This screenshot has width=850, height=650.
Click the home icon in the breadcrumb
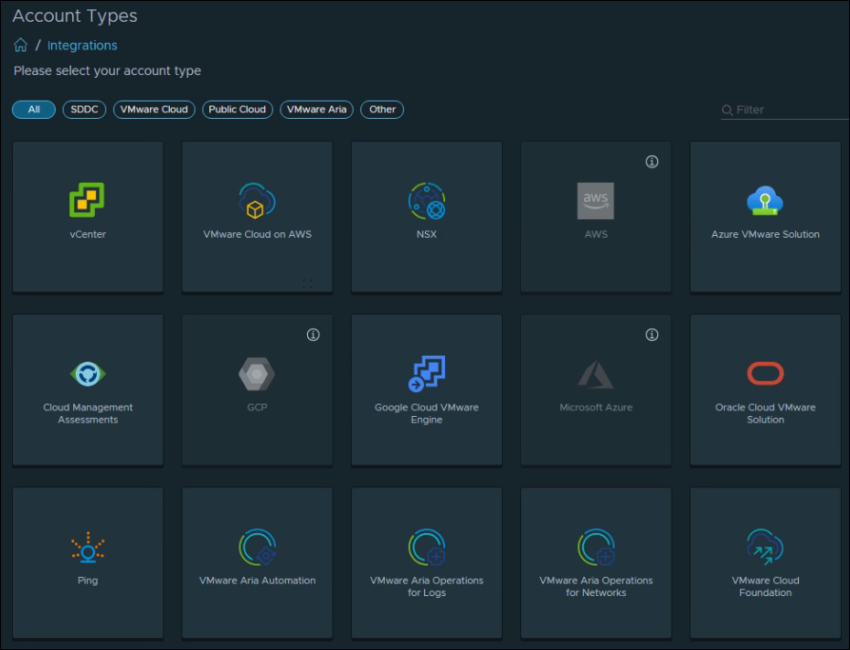coord(20,45)
